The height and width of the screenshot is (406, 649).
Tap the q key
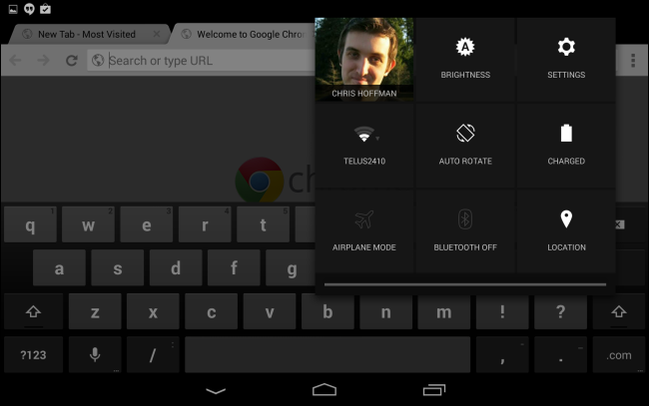tap(30, 224)
